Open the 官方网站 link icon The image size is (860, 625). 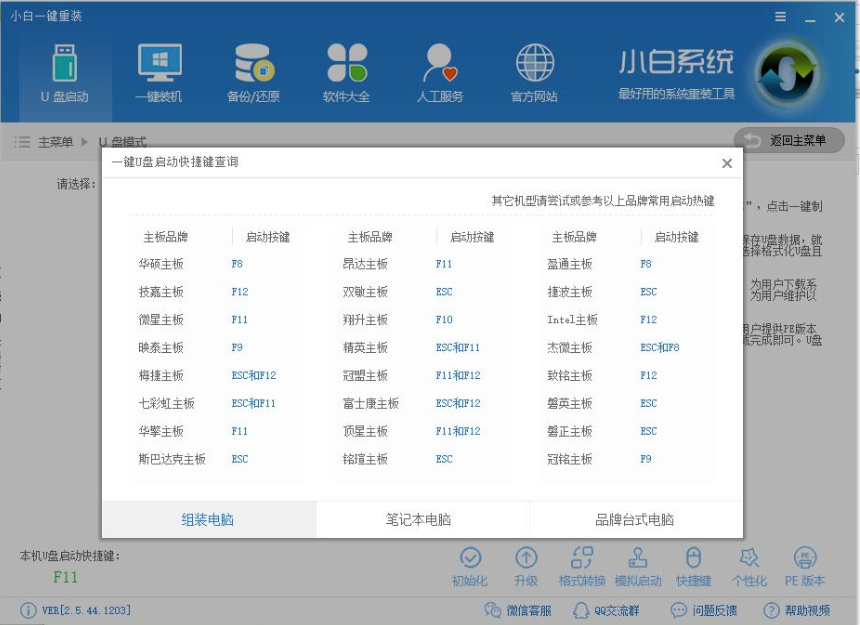[x=534, y=73]
